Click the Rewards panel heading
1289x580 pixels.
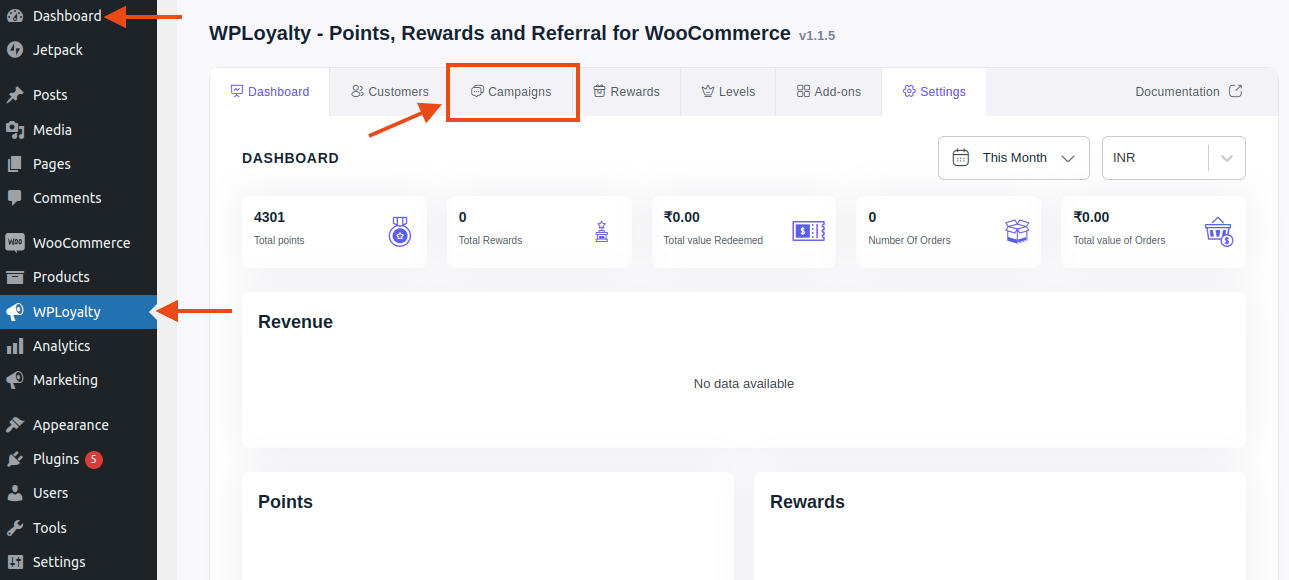point(807,502)
